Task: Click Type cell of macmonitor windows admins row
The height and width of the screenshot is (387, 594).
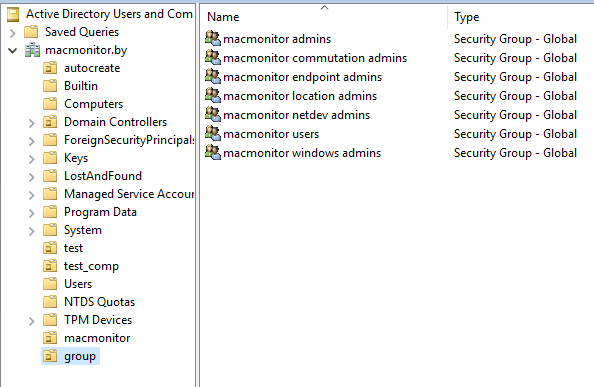Action: coord(515,153)
